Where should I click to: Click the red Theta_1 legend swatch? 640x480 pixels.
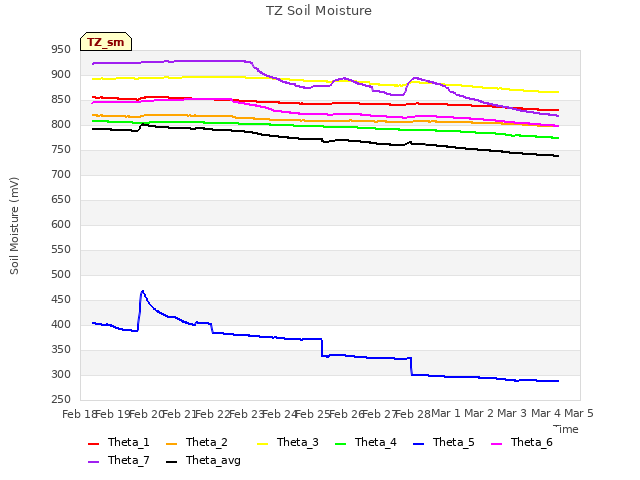click(93, 444)
